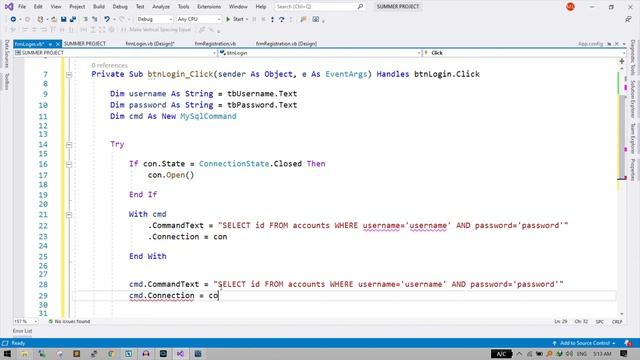Viewport: 640px width, 360px height.
Task: Close the App.config preview tab
Action: 617,44
